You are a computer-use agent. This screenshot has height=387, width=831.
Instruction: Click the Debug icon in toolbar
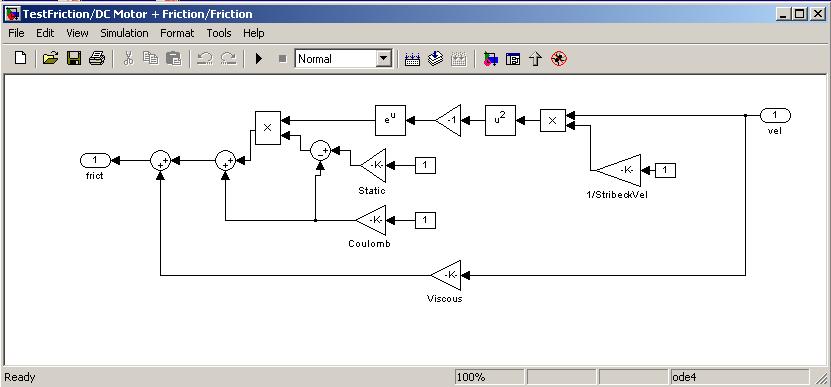click(559, 59)
